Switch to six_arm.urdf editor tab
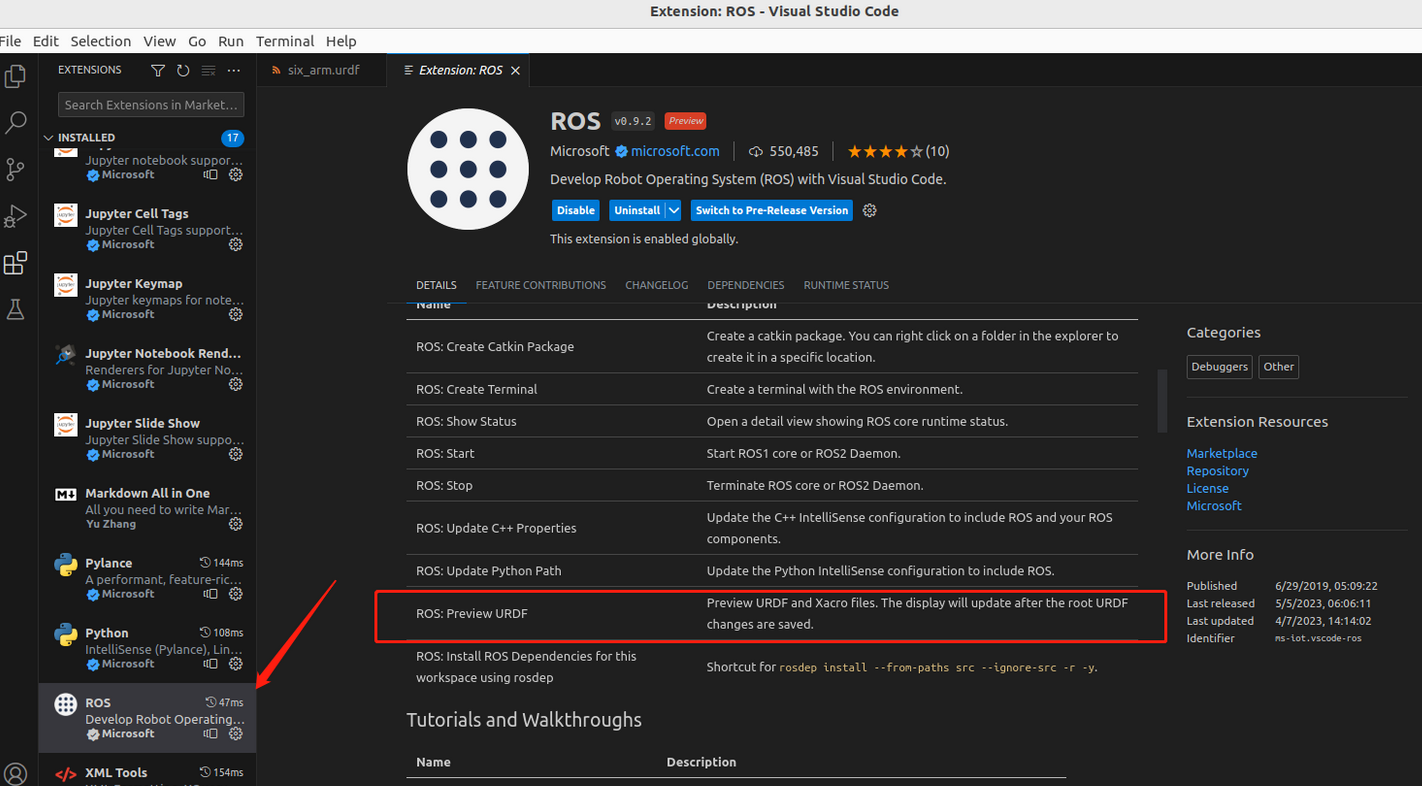This screenshot has height=786, width=1422. (321, 70)
